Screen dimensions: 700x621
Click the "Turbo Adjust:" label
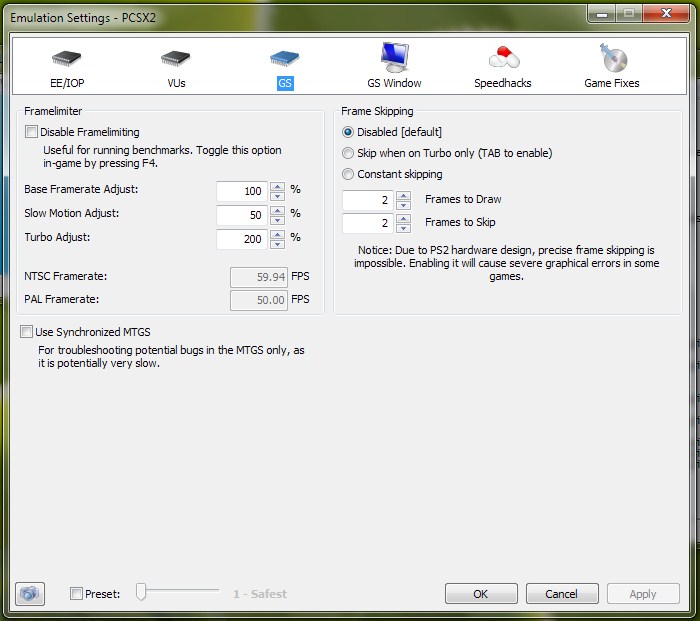click(57, 237)
